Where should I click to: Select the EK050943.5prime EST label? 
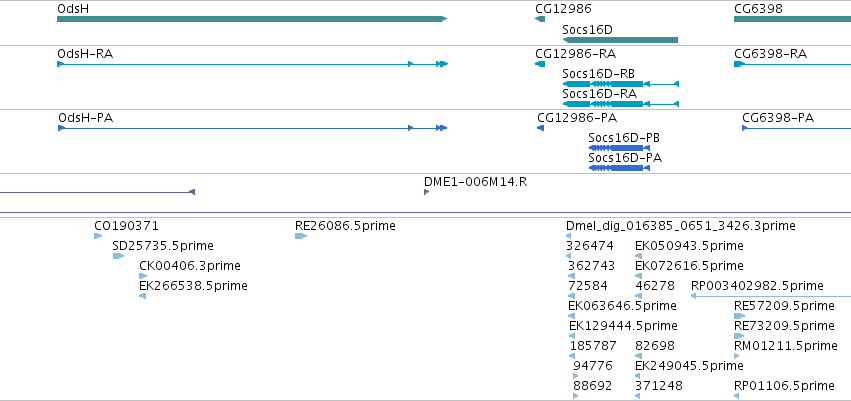click(x=689, y=246)
